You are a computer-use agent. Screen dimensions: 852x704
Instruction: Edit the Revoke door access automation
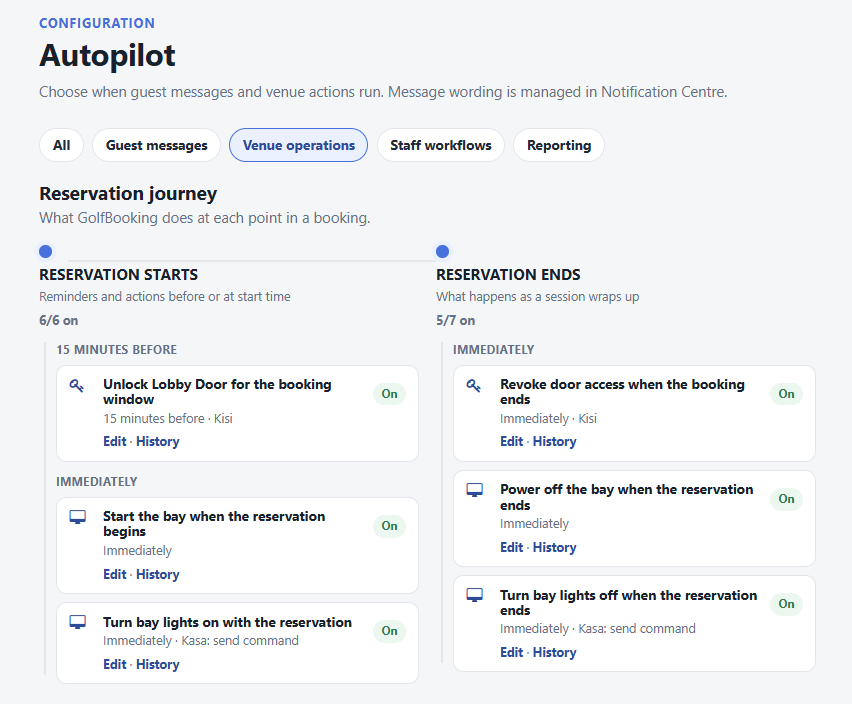click(512, 442)
